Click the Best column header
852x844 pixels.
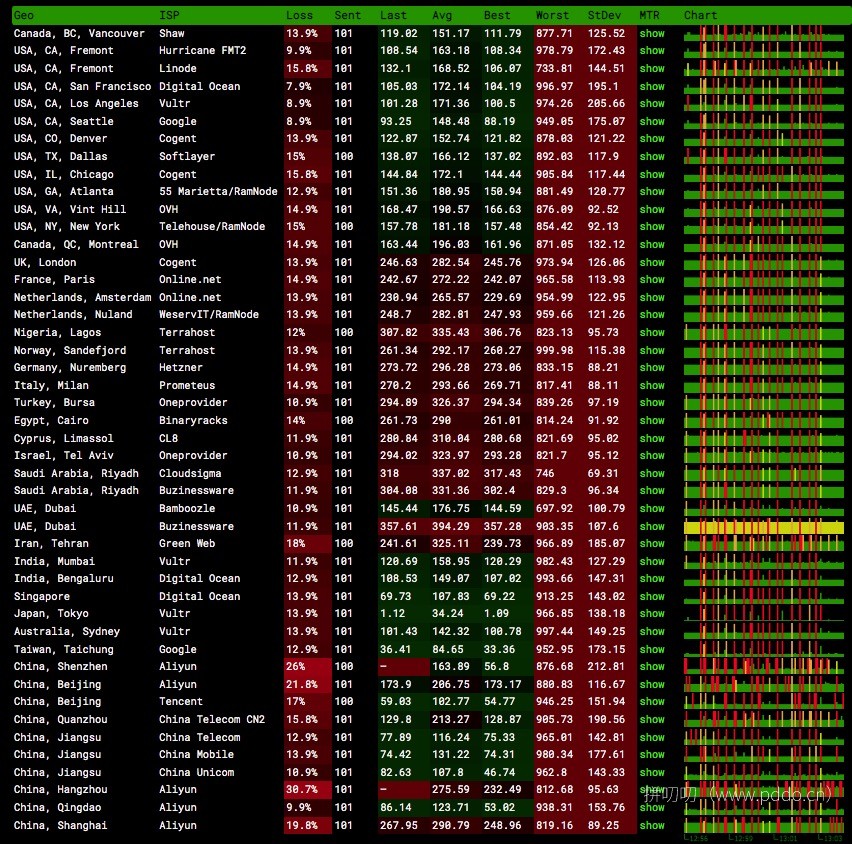(x=497, y=15)
